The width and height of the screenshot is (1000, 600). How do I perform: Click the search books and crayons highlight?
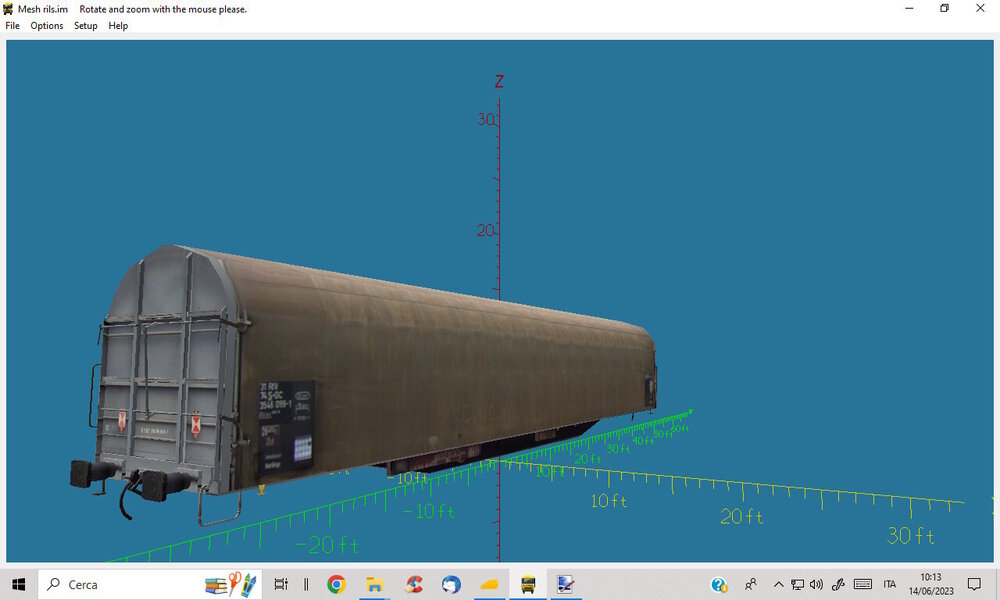coord(232,584)
